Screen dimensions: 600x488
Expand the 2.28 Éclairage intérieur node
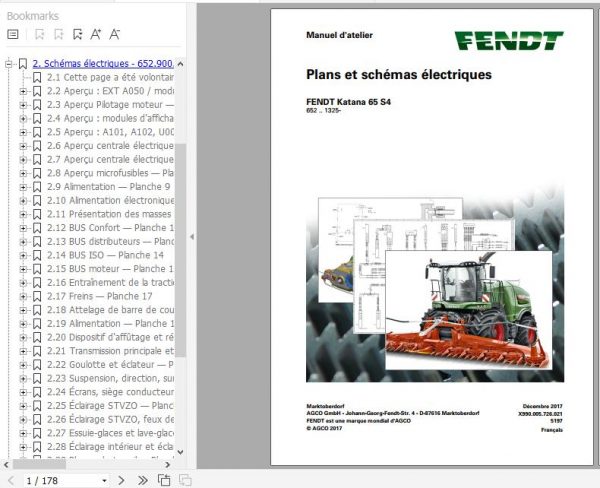(23, 447)
